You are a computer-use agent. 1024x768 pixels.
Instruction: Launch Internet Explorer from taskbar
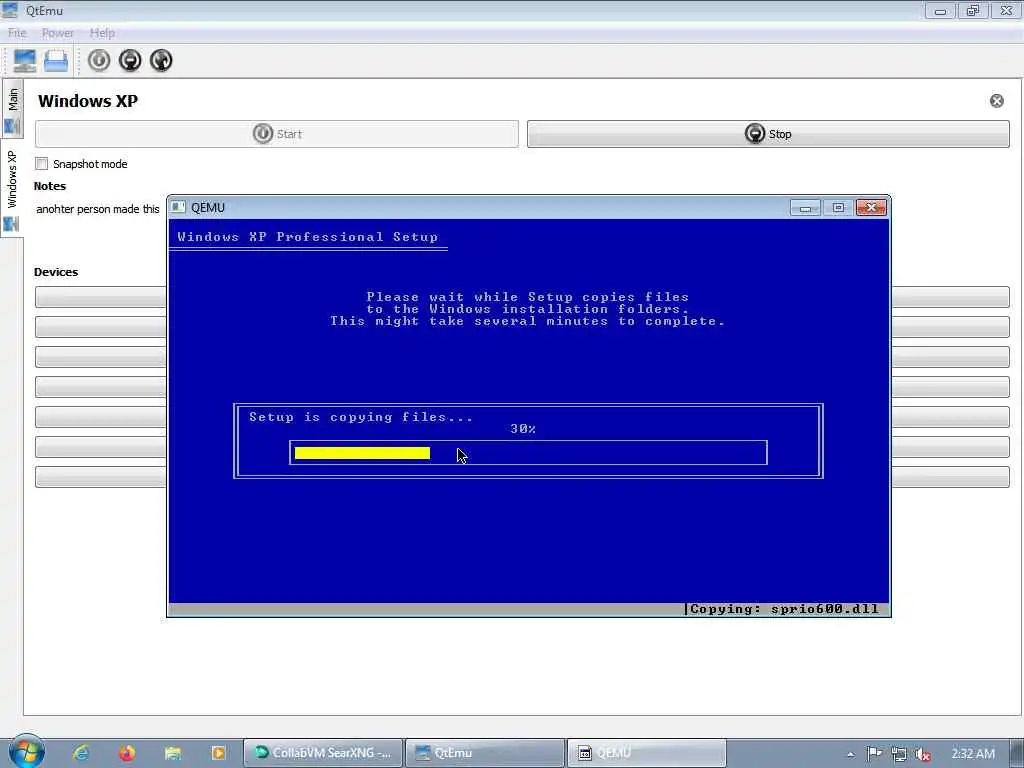pos(81,753)
